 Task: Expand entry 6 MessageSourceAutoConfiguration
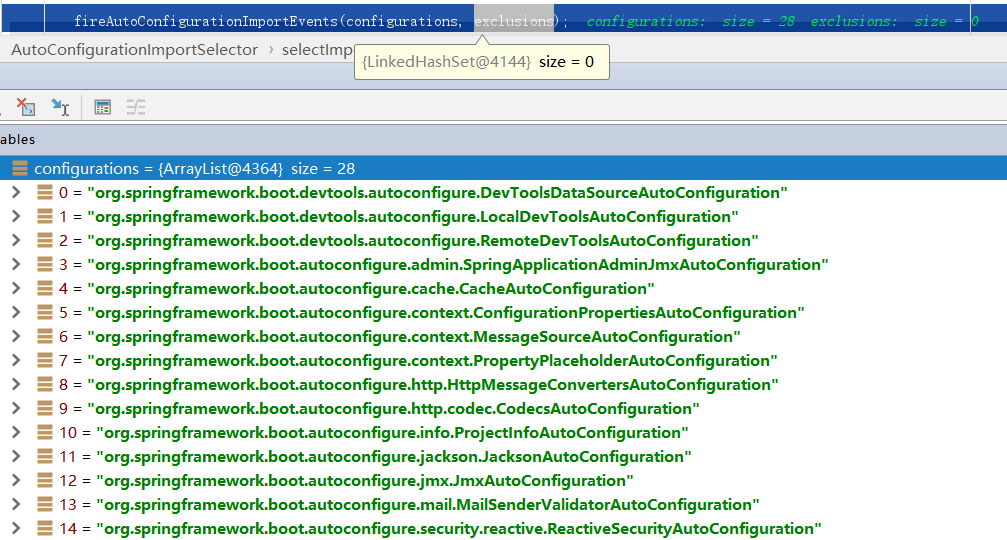point(17,336)
